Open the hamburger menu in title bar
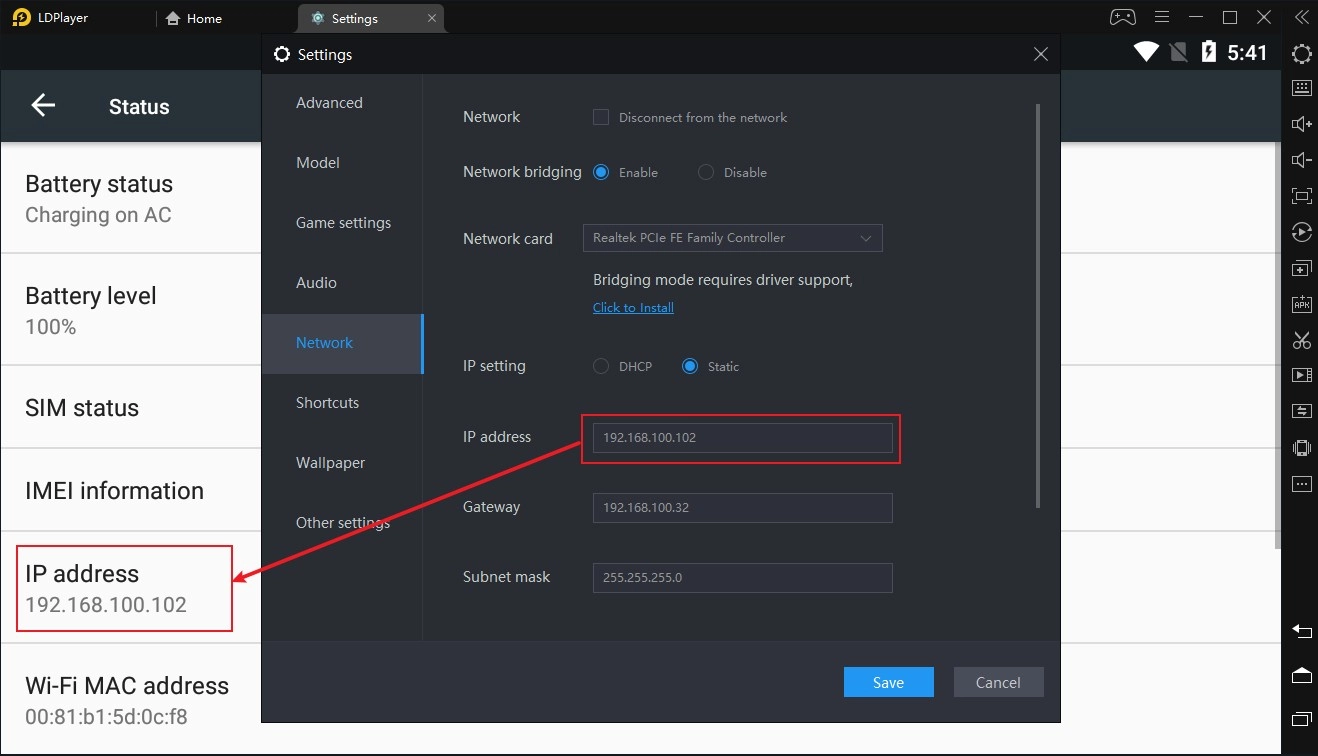This screenshot has width=1318, height=756. 1161,18
